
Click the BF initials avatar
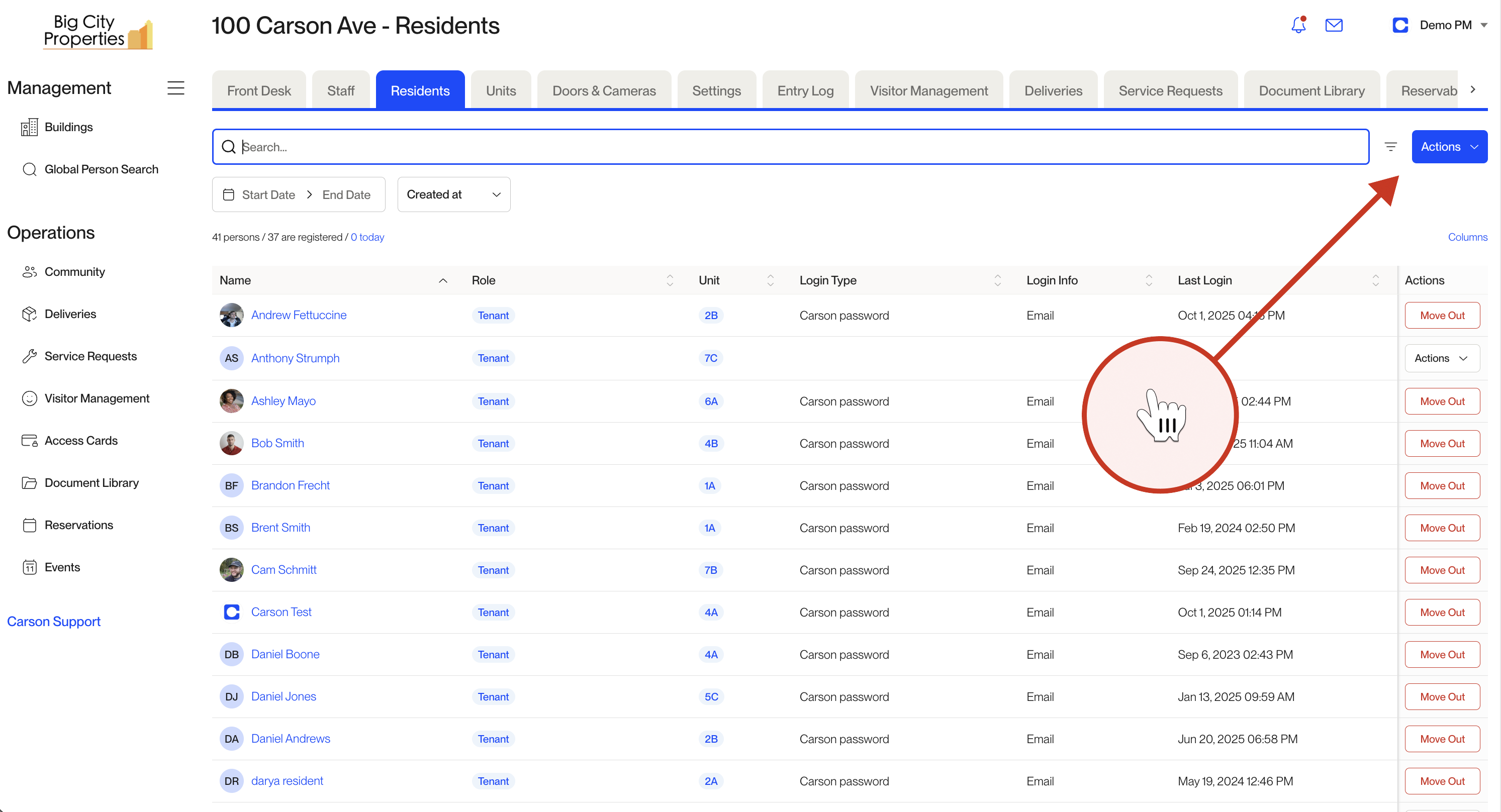(x=231, y=486)
